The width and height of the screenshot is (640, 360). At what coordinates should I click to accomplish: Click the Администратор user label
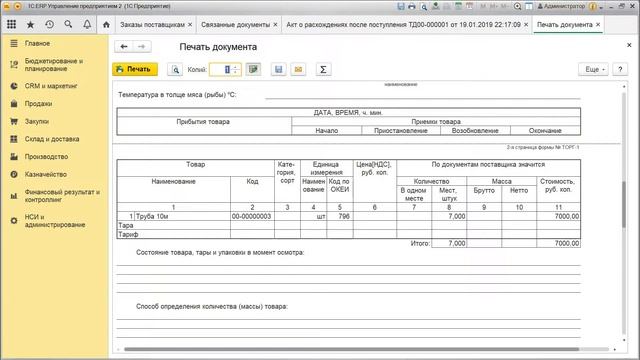pos(562,6)
